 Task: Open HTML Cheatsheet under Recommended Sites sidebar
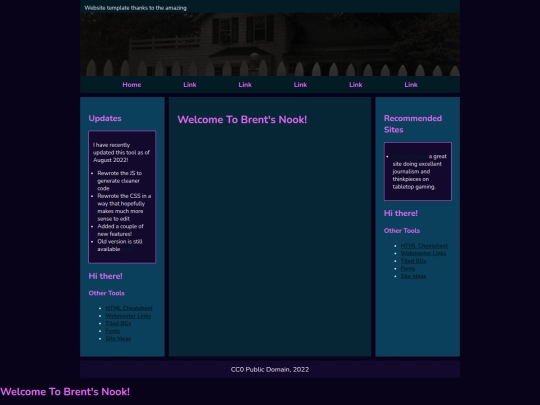(x=424, y=246)
